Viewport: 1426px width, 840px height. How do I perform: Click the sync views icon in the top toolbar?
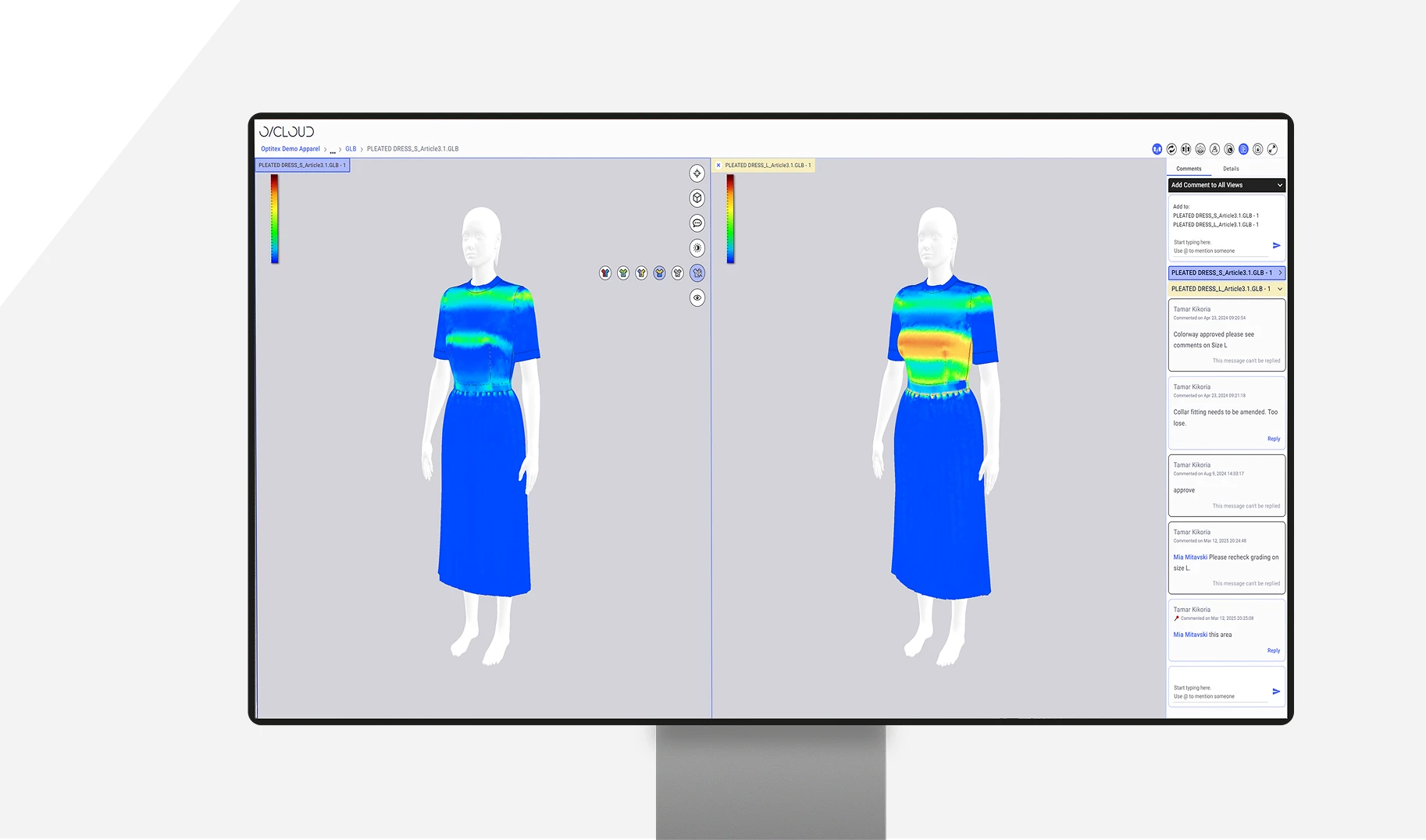[1171, 148]
